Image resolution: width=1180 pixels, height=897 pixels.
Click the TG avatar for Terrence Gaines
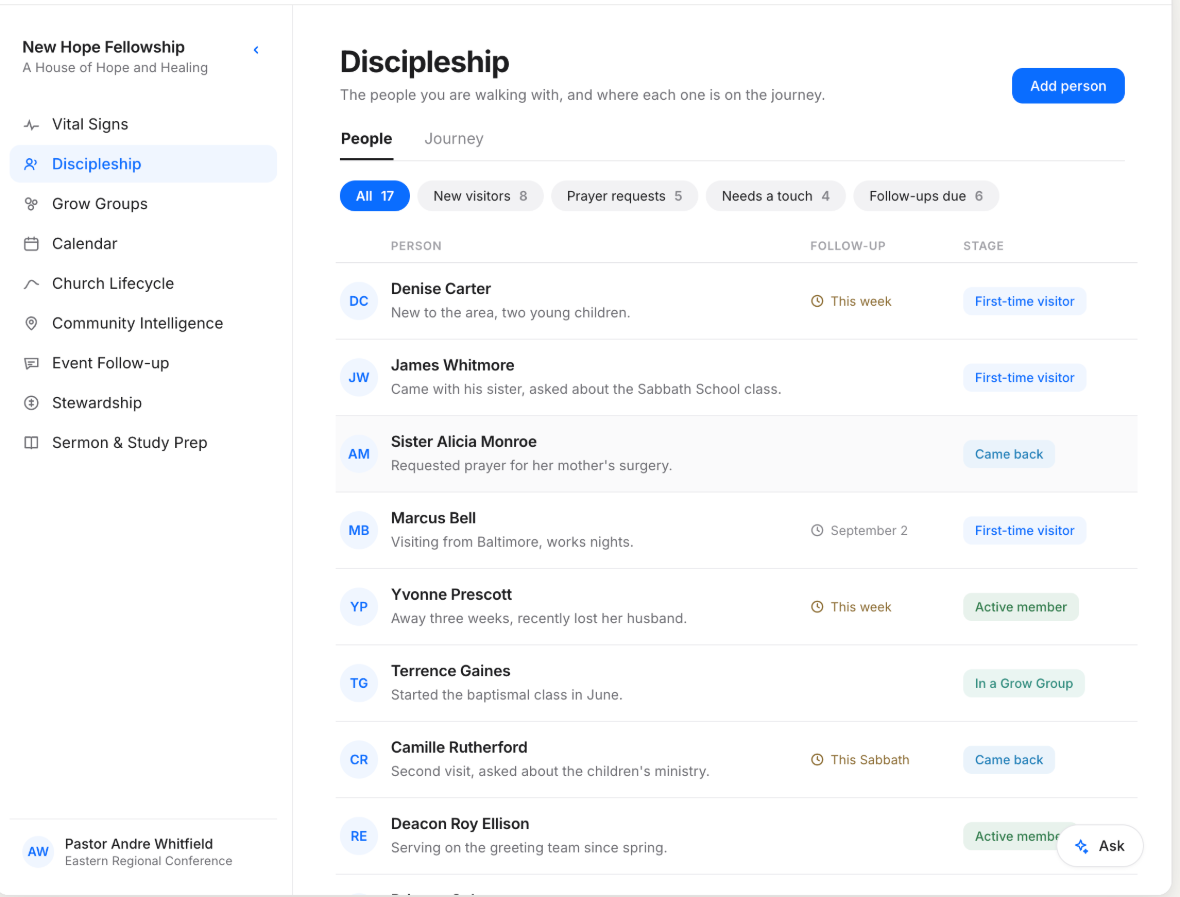[359, 683]
